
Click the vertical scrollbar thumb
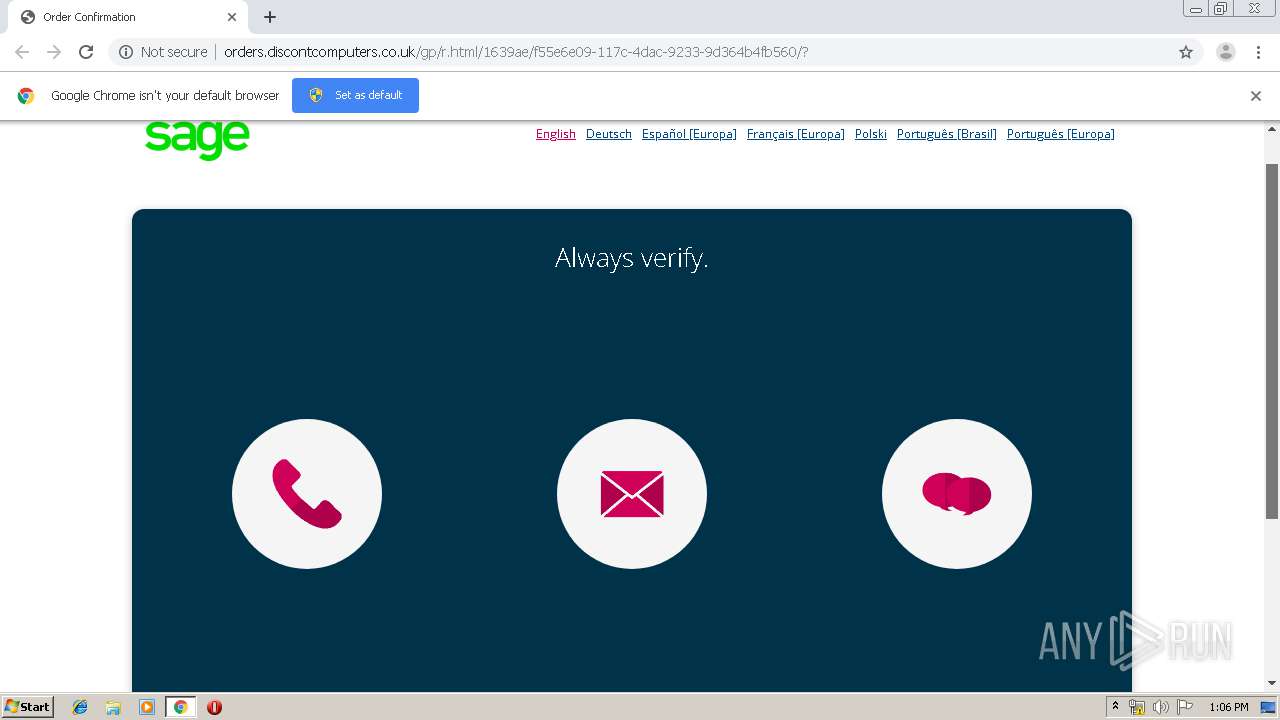(1272, 340)
